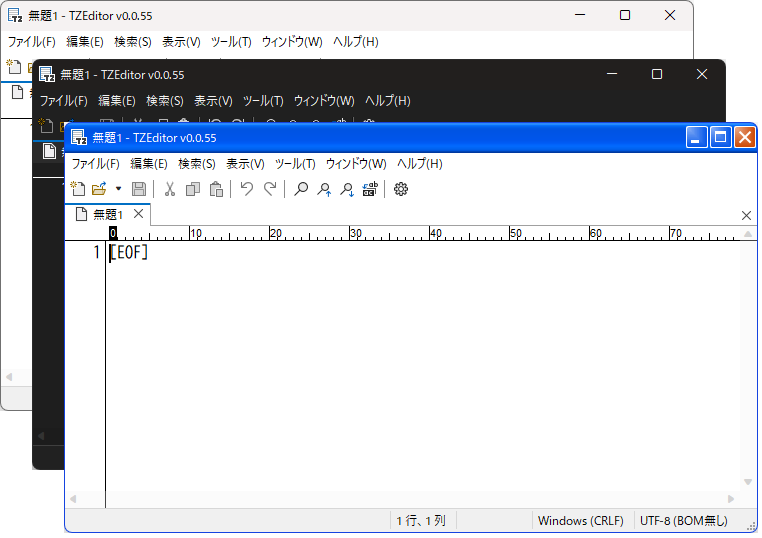
Task: Open the ファイル(F) menu in front window
Action: pyautogui.click(x=95, y=164)
